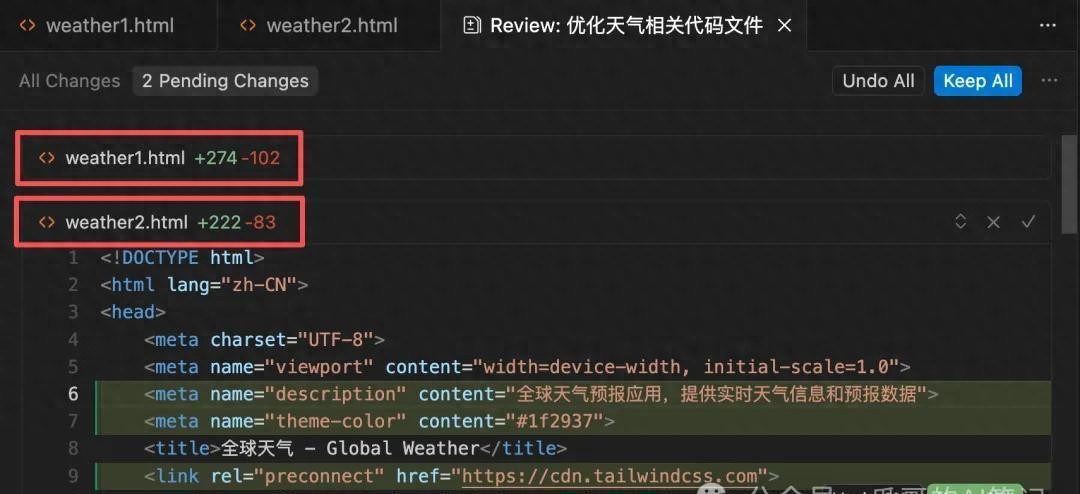
Task: Click the code icon beside weather2.html diff header
Action: coord(46,222)
